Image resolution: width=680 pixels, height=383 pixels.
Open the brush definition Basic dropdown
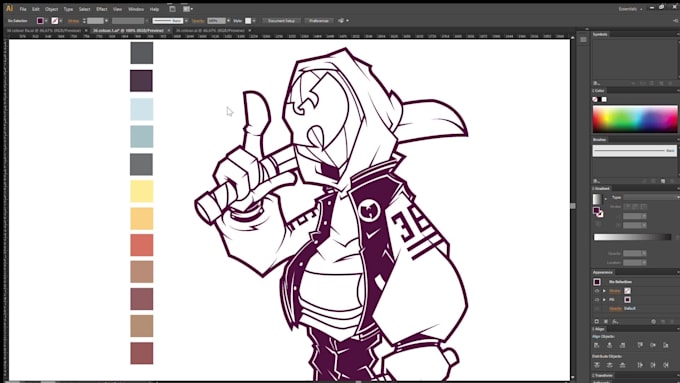[186, 20]
